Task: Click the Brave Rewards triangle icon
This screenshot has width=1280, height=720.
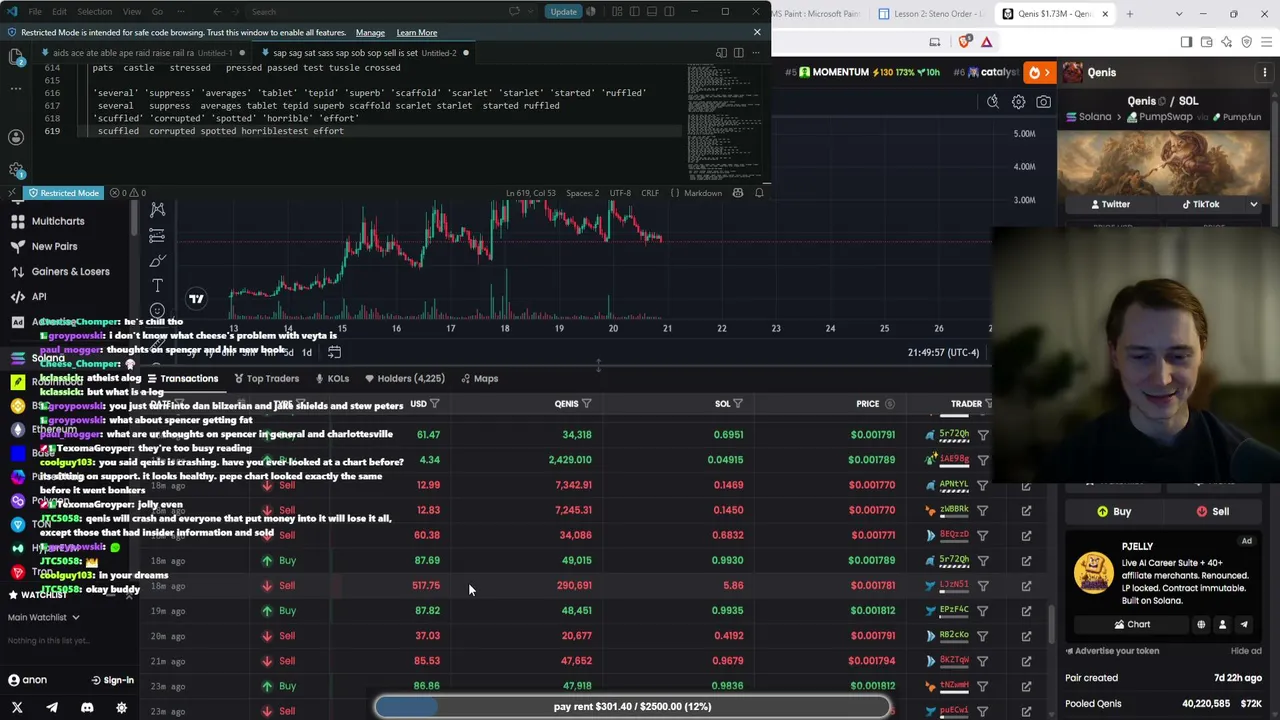Action: (x=986, y=42)
